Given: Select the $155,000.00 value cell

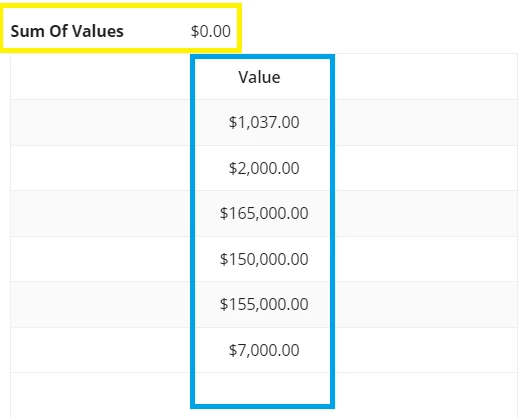Looking at the screenshot, I should [x=264, y=304].
